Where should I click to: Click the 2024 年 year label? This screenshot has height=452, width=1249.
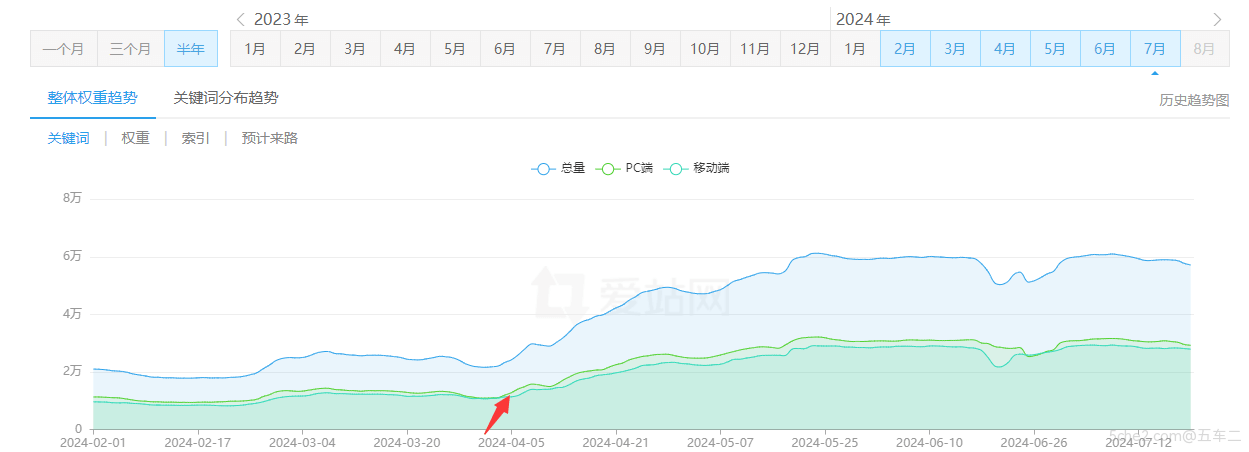click(863, 19)
